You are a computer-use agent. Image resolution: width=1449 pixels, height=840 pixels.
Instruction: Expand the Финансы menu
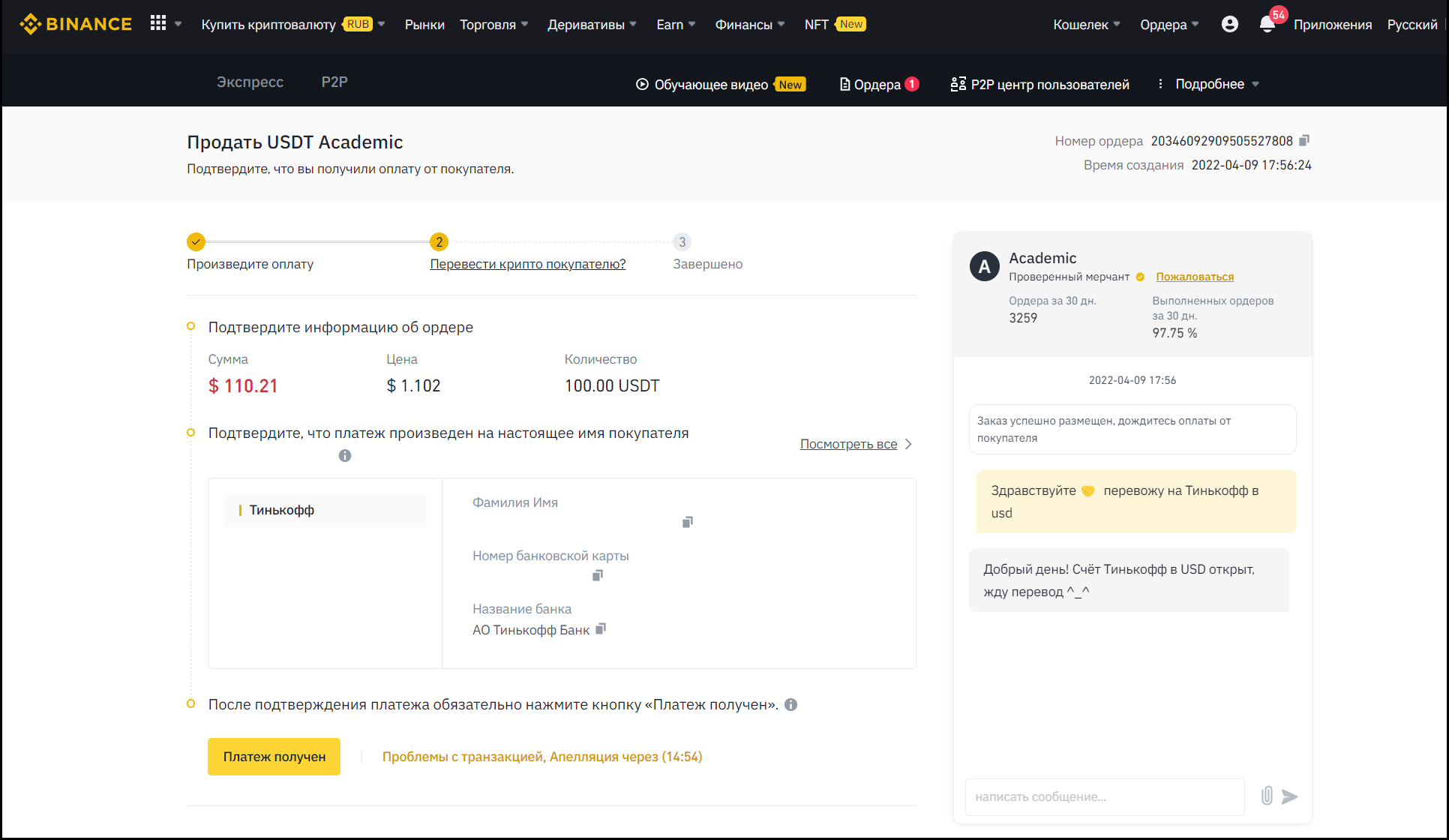click(750, 24)
